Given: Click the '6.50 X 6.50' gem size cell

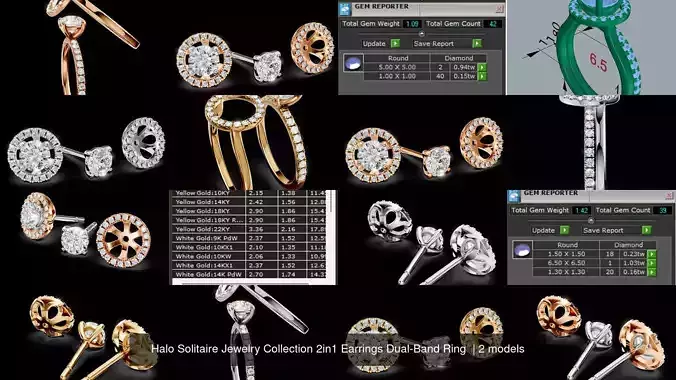Looking at the screenshot, I should (x=566, y=263).
